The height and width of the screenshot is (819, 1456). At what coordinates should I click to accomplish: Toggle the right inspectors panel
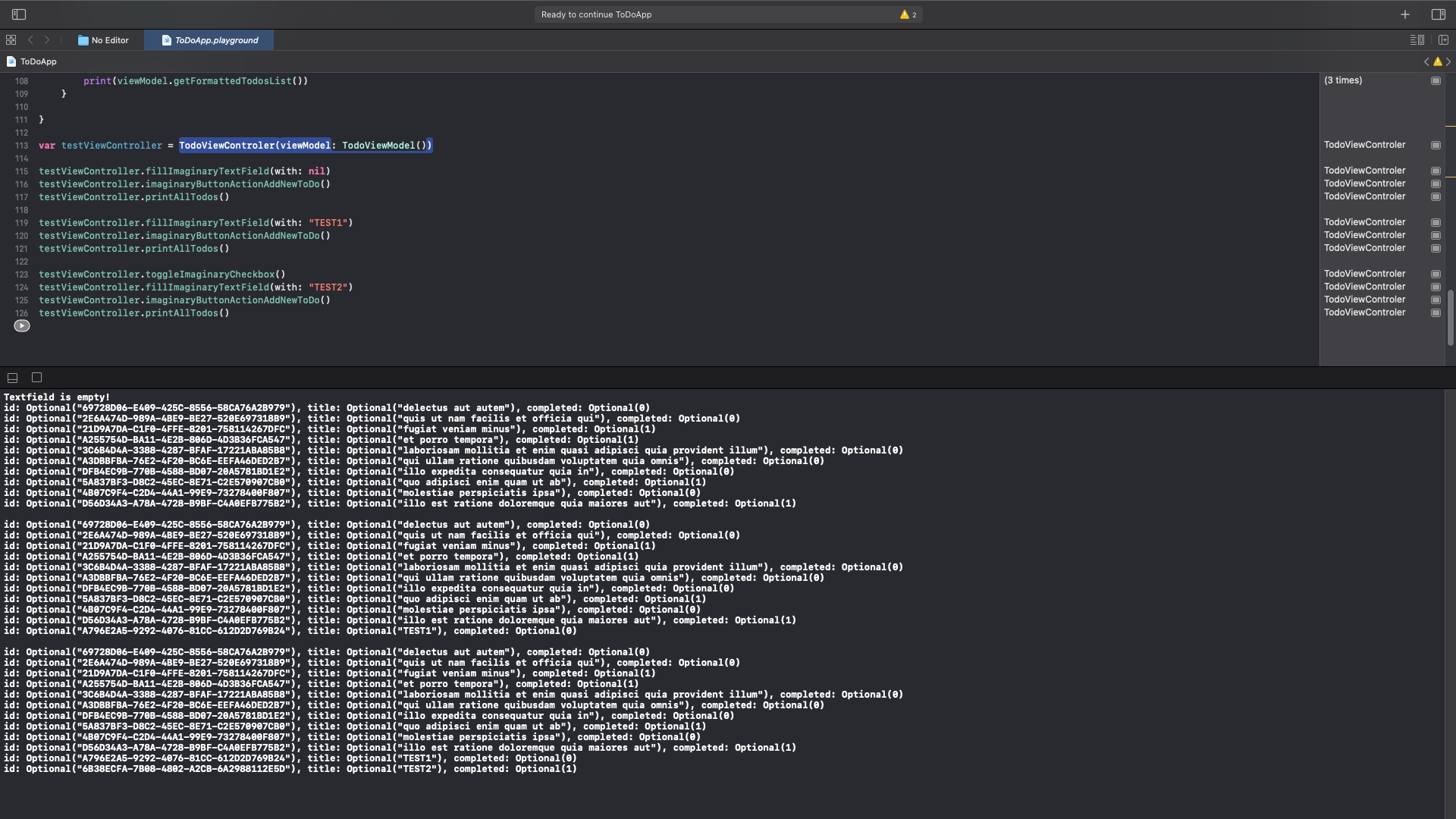click(1438, 14)
